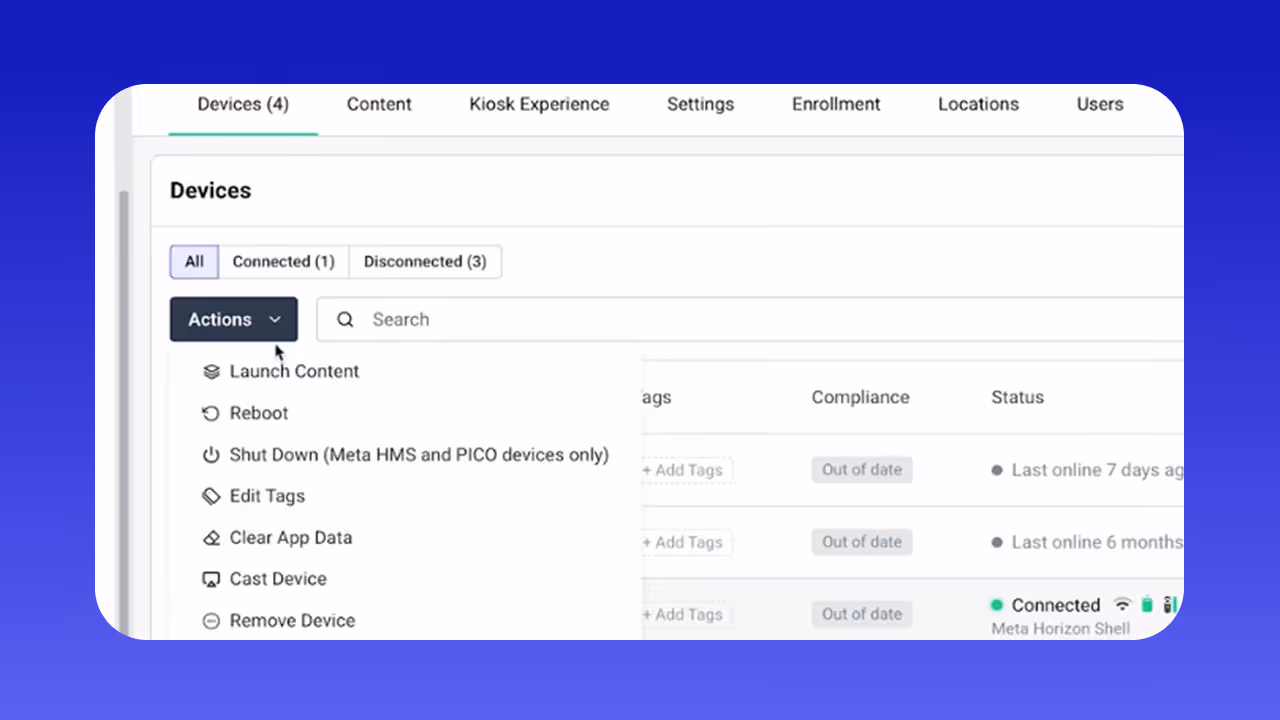Click Out of date badge, Connected row
1280x720 pixels.
[x=862, y=614]
